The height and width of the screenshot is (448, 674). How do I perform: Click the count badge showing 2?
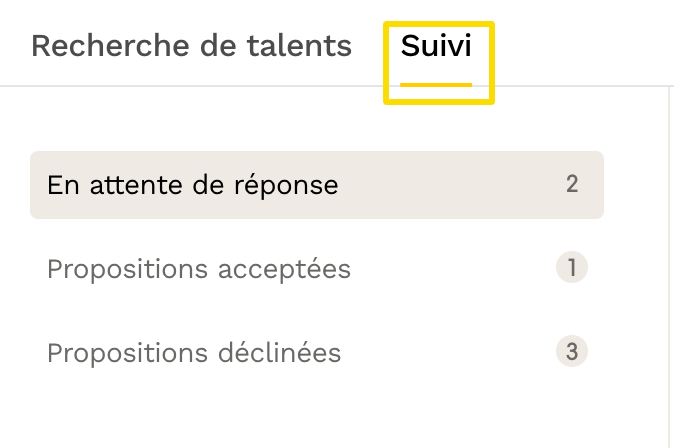coord(572,185)
